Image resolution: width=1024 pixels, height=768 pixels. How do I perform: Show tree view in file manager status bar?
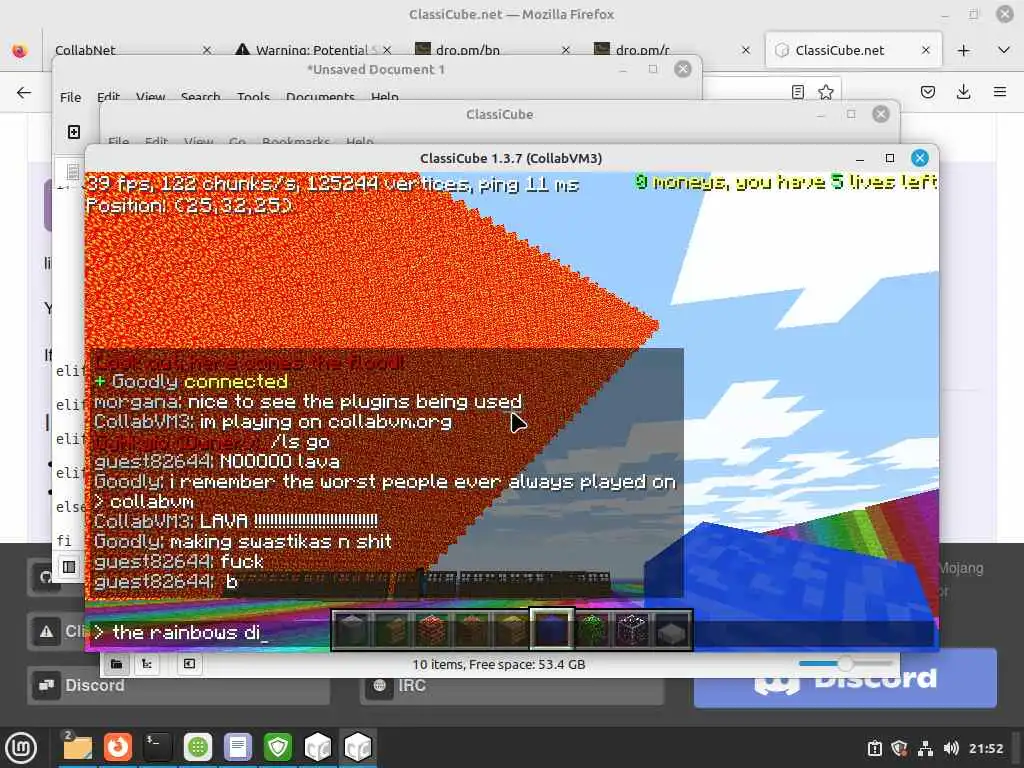[x=147, y=664]
